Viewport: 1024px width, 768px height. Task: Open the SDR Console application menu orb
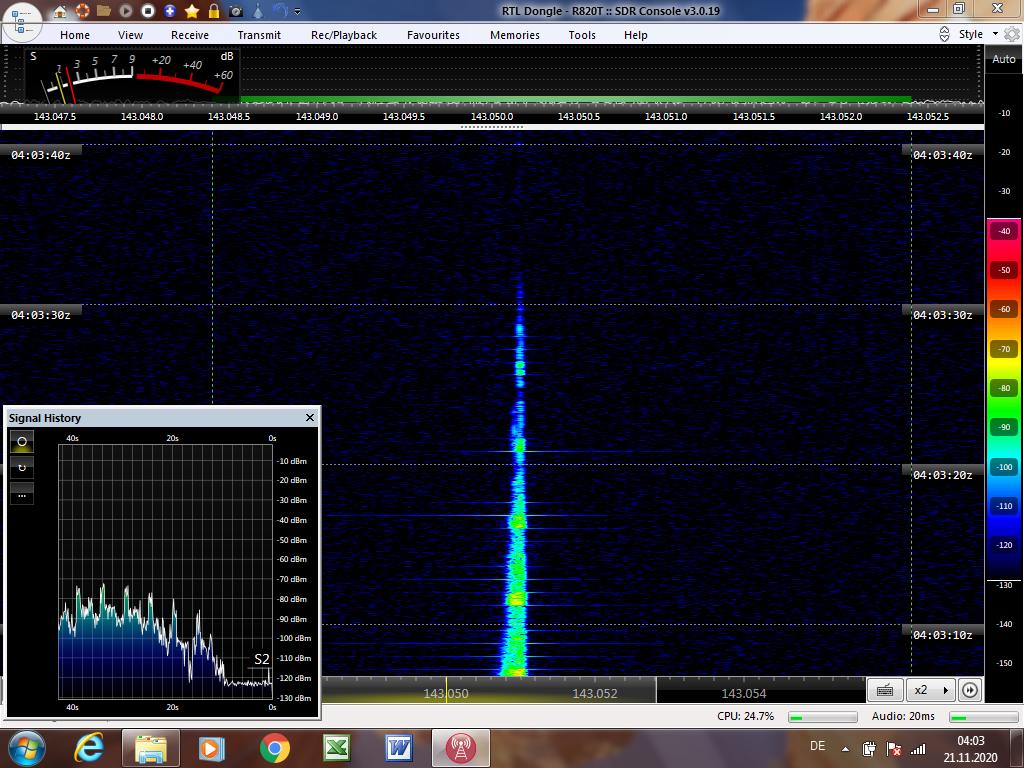23,21
